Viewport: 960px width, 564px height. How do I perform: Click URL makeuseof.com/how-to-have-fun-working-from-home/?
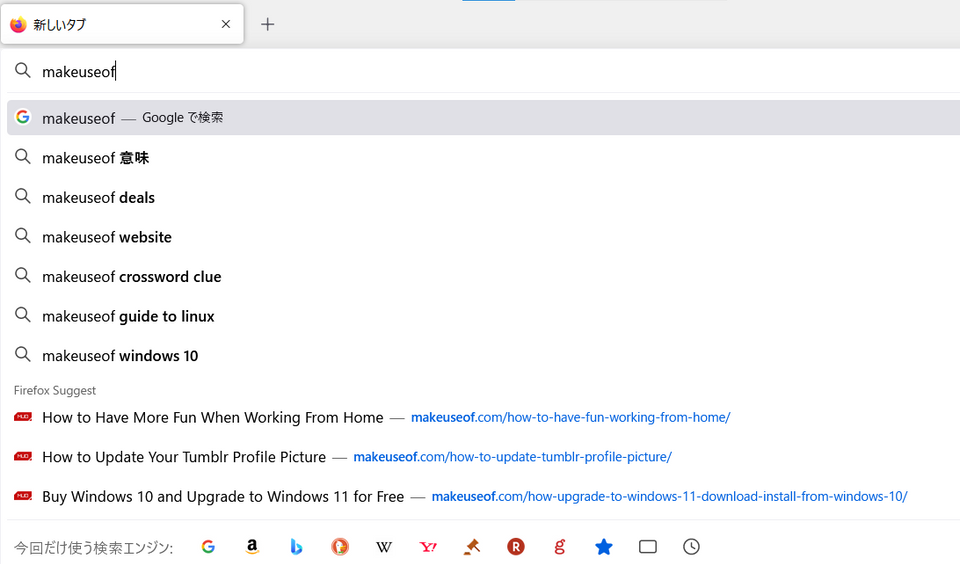pyautogui.click(x=571, y=418)
